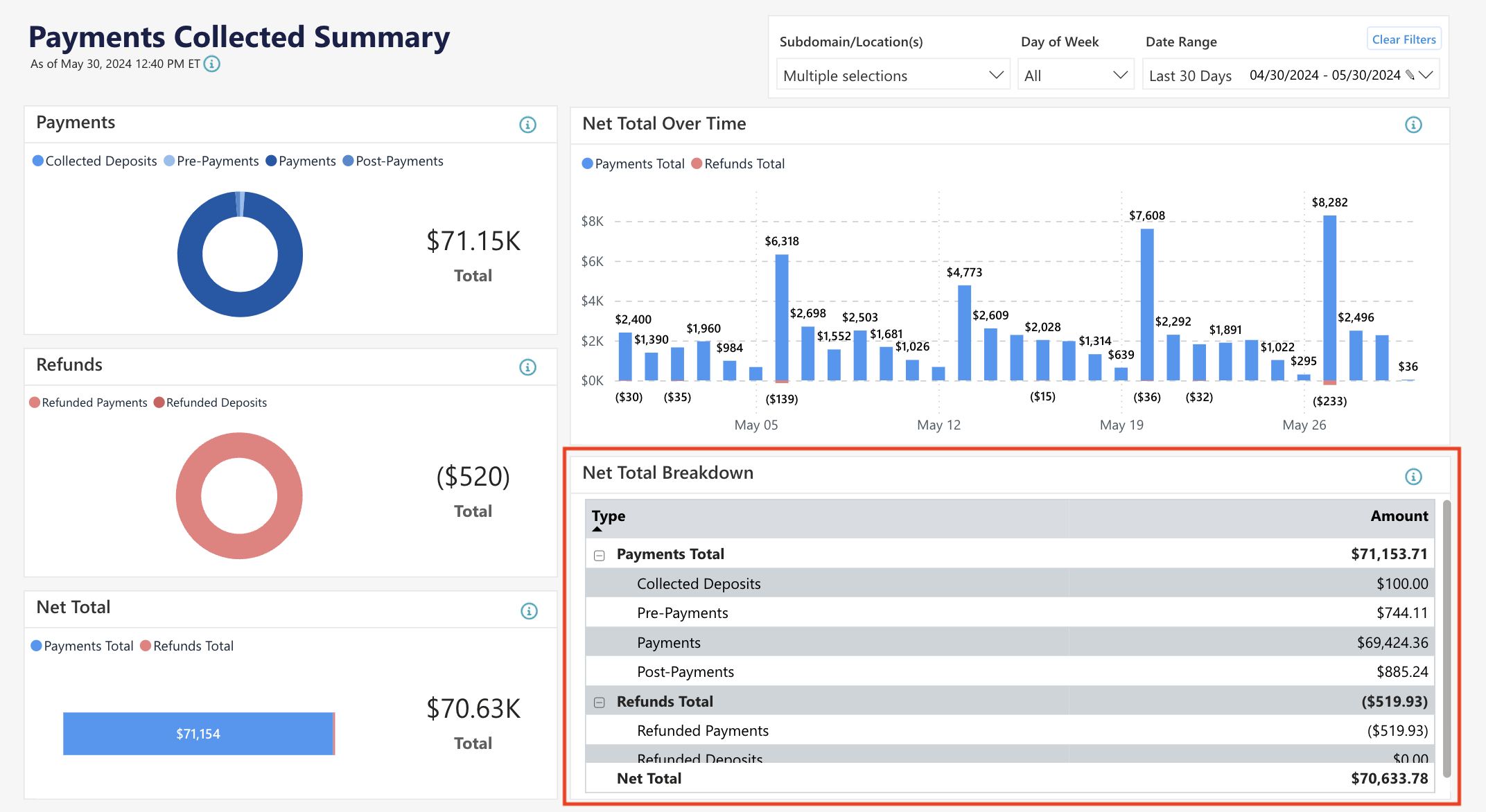
Task: Toggle Collected Deposits in the Payments legend
Action: (x=94, y=161)
